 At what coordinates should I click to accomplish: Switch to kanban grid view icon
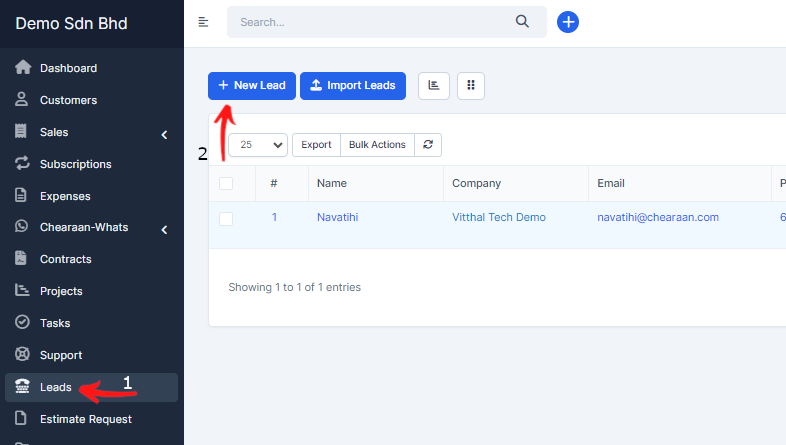471,86
